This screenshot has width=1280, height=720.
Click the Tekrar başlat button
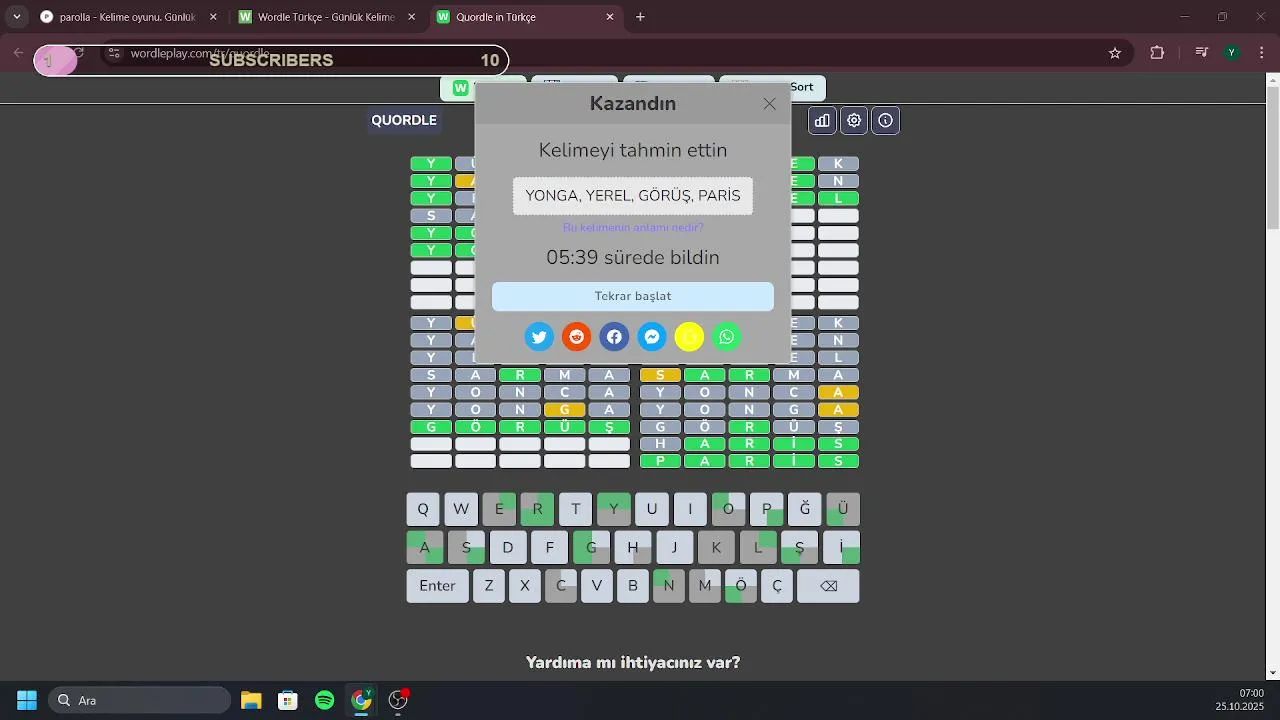click(633, 296)
